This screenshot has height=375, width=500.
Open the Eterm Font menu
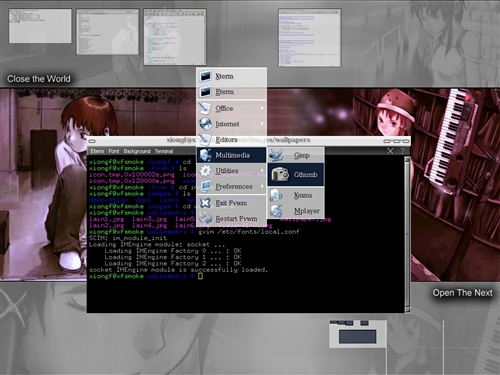click(x=114, y=151)
